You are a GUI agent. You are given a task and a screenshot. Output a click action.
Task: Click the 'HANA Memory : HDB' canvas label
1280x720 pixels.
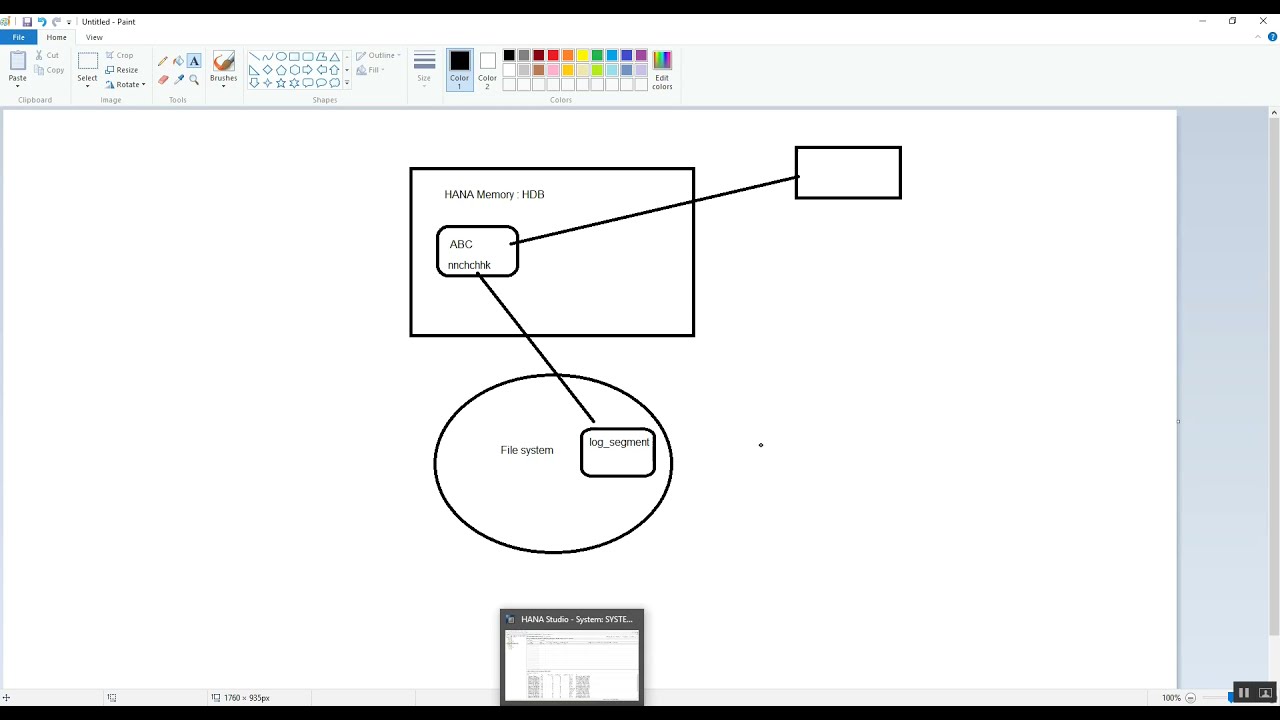click(494, 194)
